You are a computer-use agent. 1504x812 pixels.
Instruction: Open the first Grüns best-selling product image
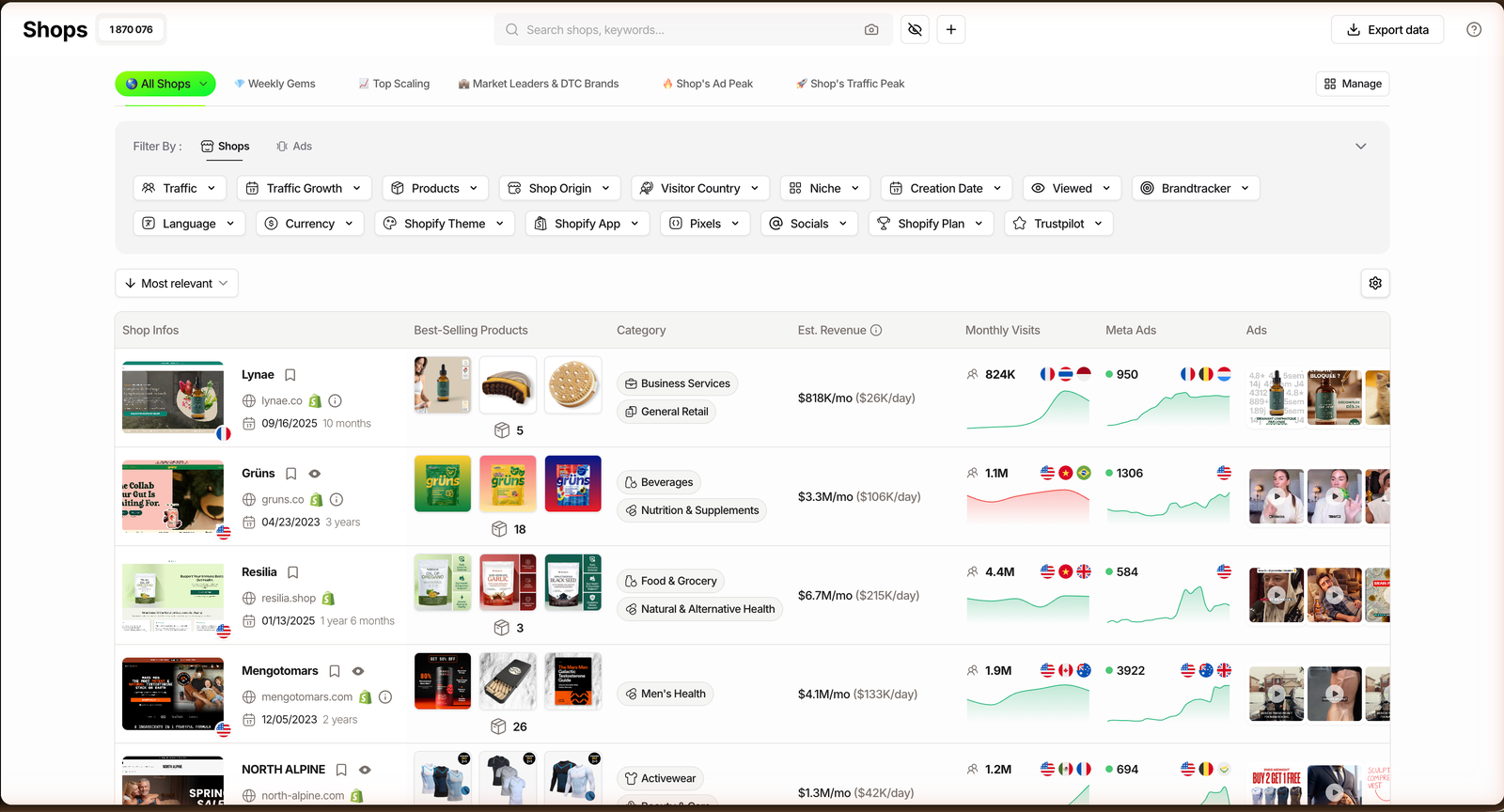(443, 483)
